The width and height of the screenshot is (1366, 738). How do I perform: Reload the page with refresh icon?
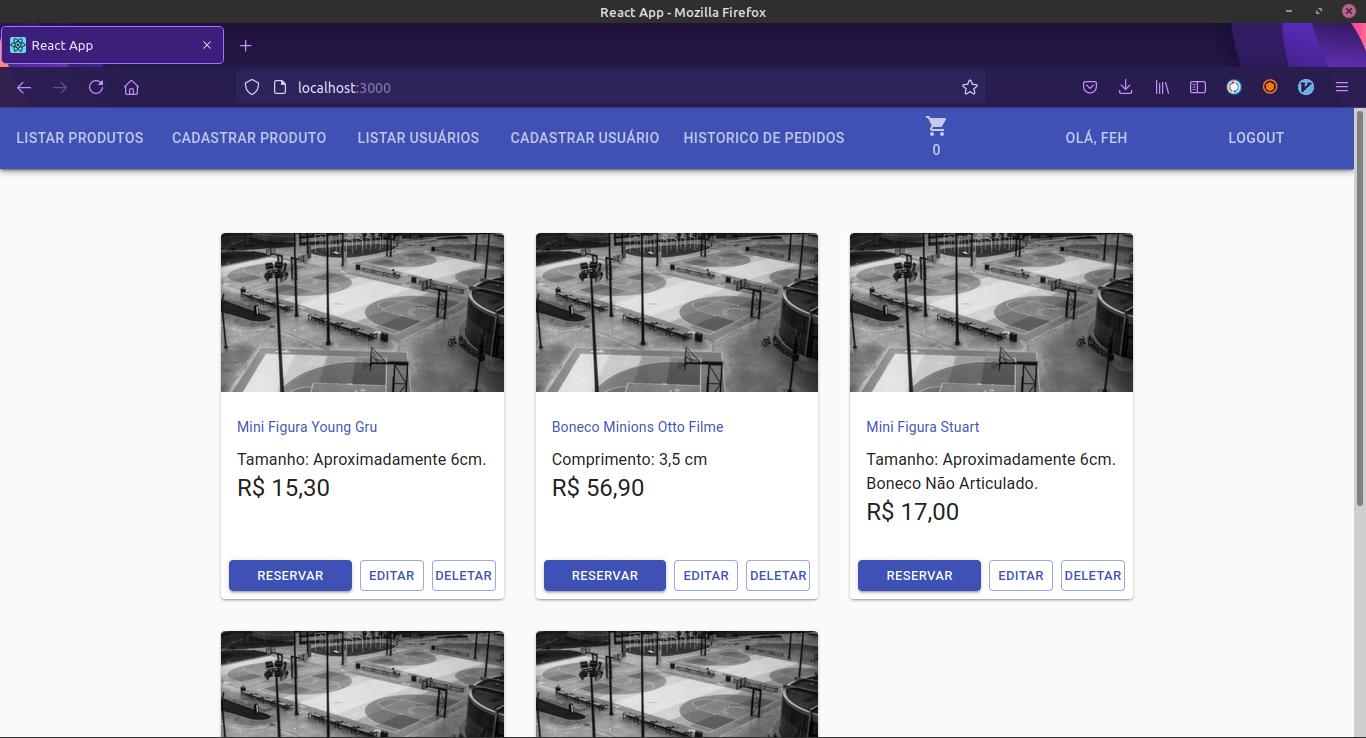click(96, 88)
